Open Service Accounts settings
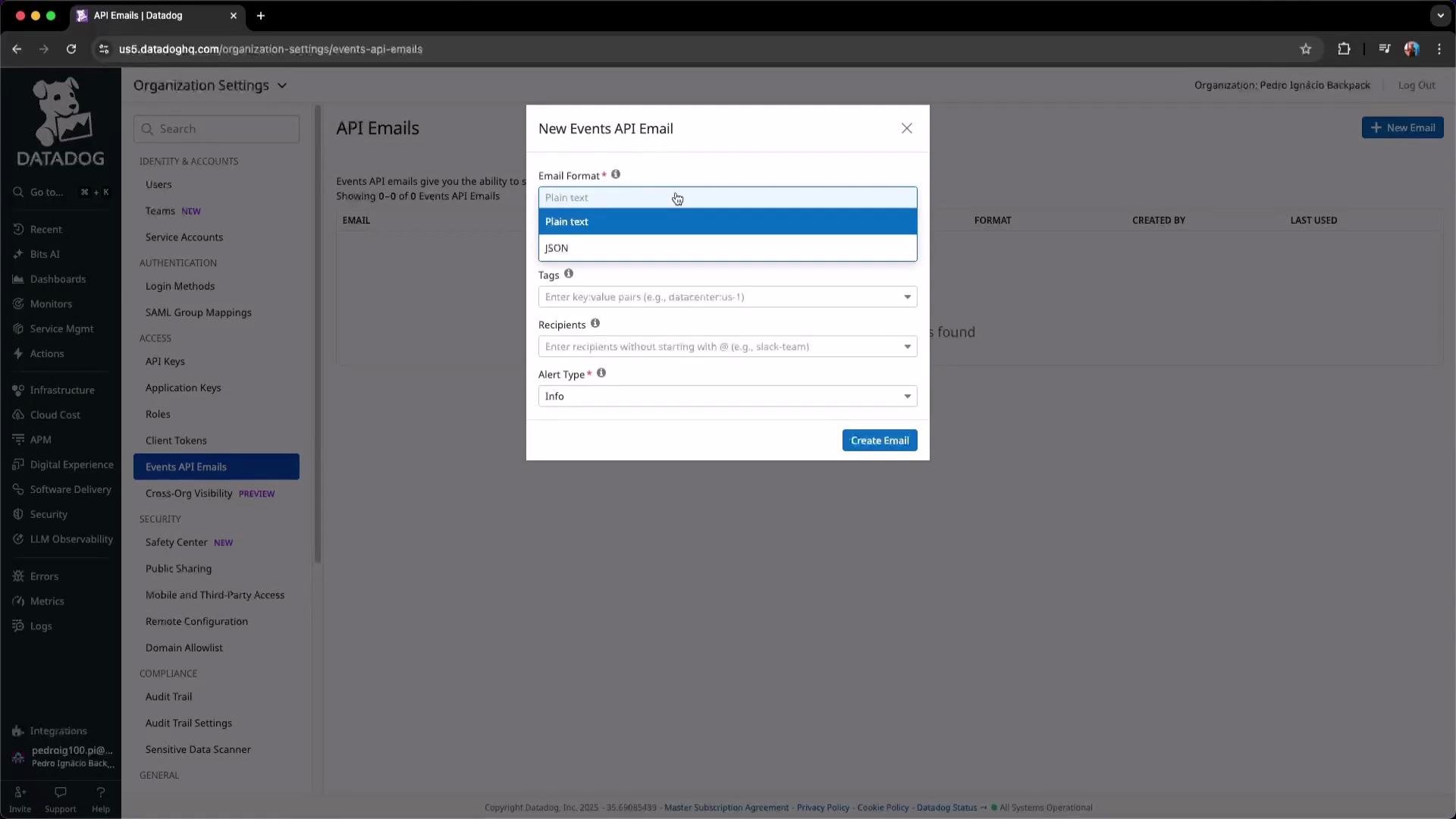This screenshot has height=819, width=1456. click(184, 237)
